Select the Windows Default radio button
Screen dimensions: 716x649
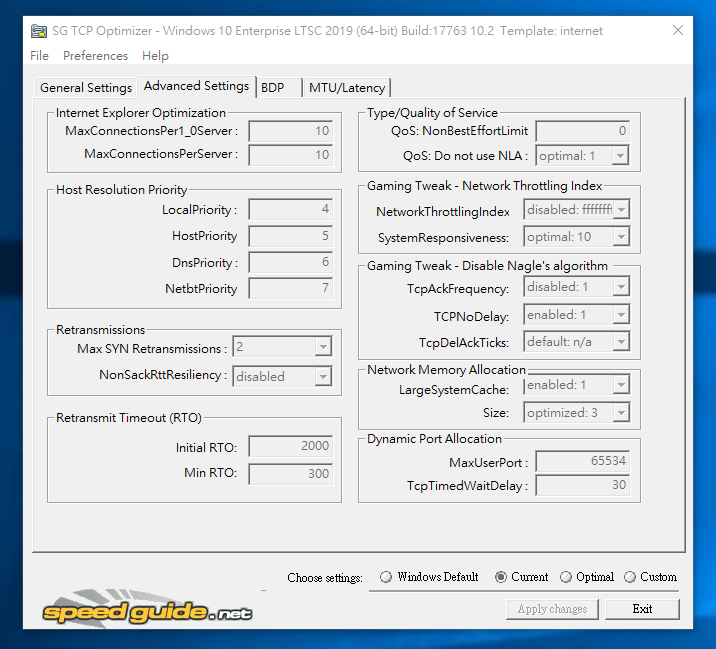coord(386,577)
